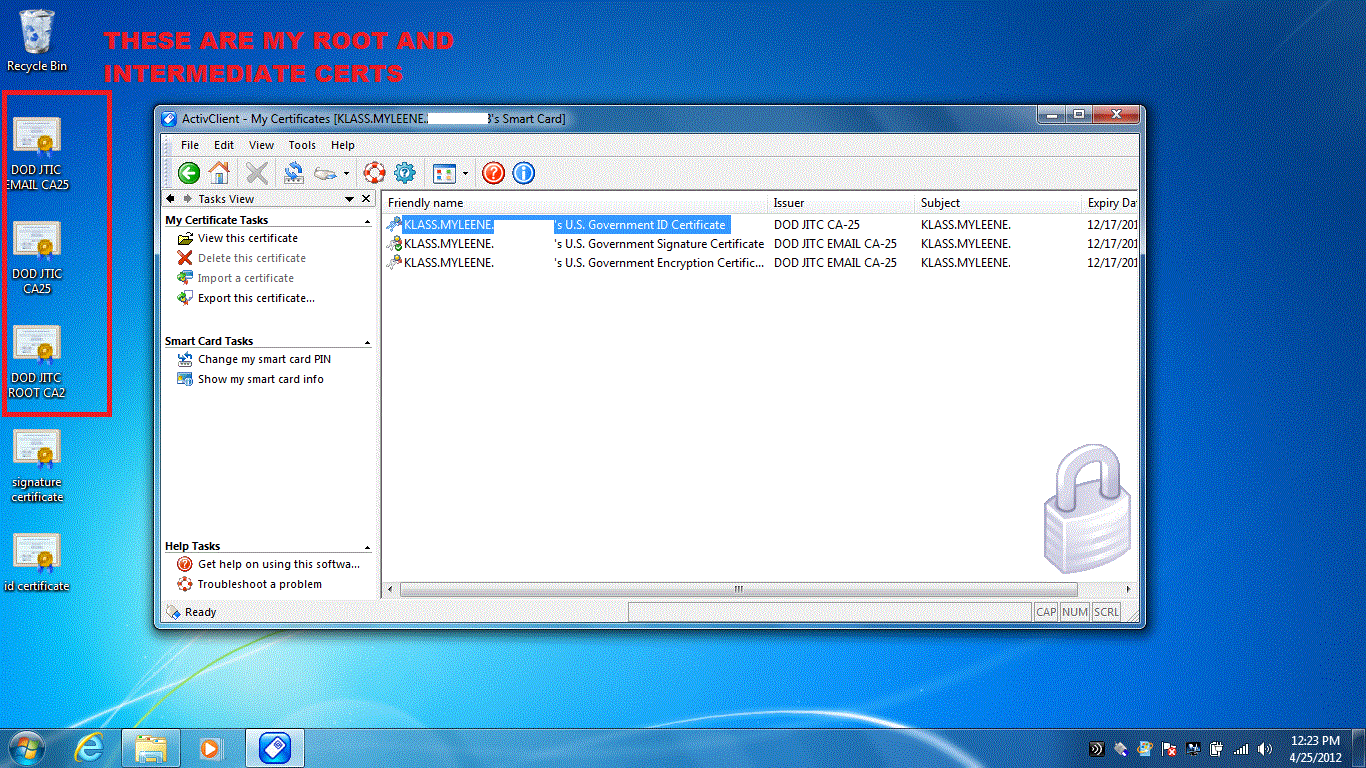Collapse the My Certificate Tasks section
The width and height of the screenshot is (1366, 768).
pyautogui.click(x=367, y=220)
